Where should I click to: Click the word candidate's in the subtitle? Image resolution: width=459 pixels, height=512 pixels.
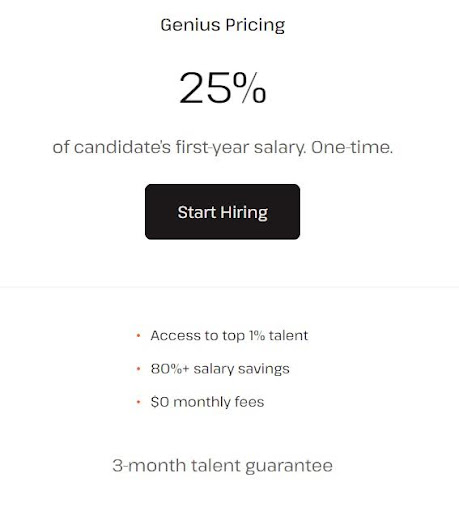[122, 147]
